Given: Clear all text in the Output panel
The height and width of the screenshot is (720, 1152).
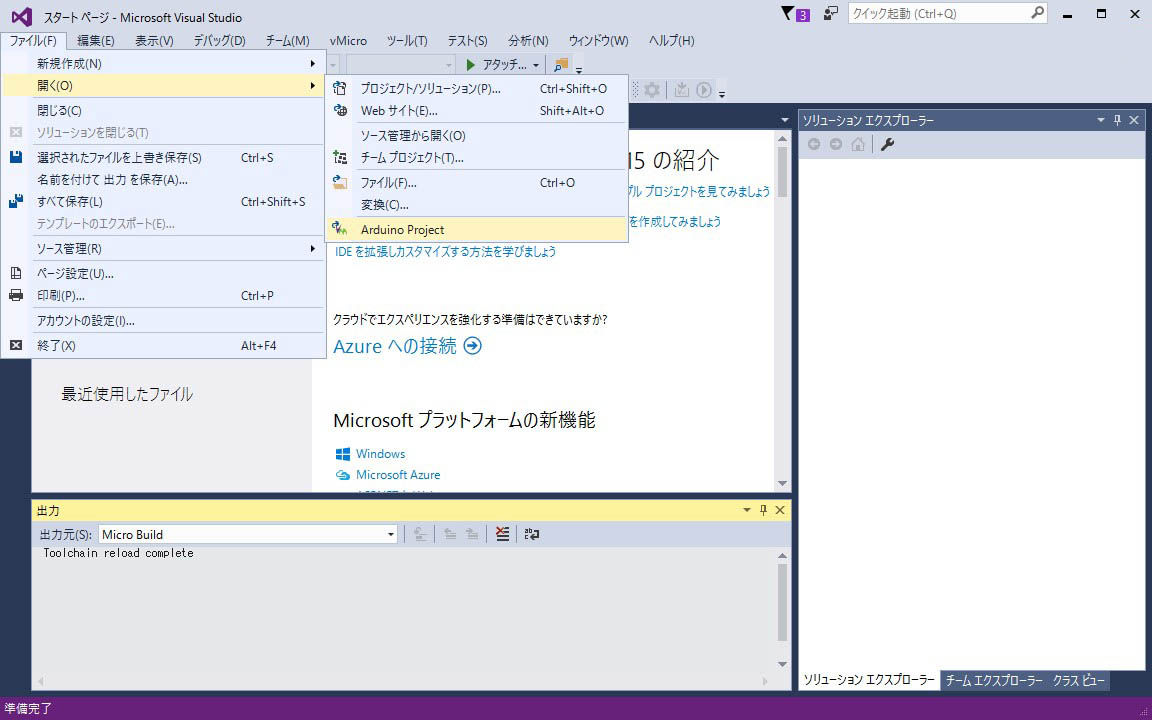Looking at the screenshot, I should (502, 535).
